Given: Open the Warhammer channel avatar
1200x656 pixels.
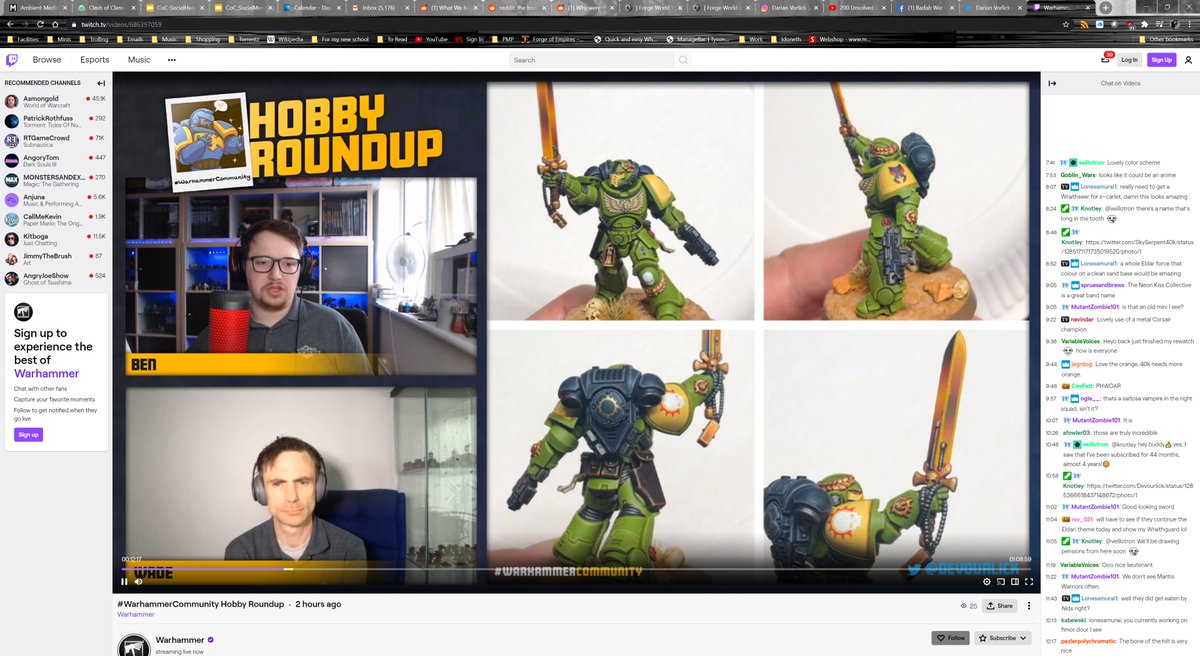Looking at the screenshot, I should (133, 645).
